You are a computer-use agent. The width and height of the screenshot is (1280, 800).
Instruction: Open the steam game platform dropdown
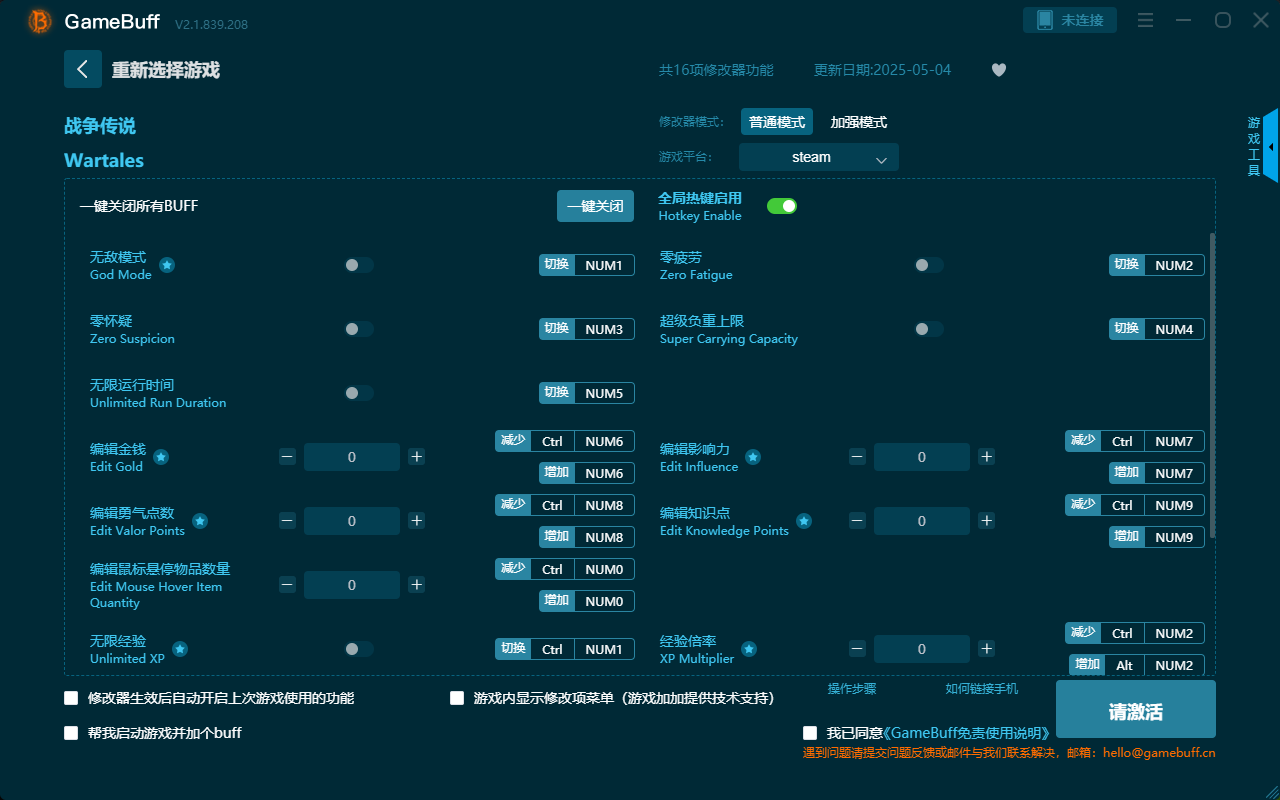pyautogui.click(x=818, y=157)
